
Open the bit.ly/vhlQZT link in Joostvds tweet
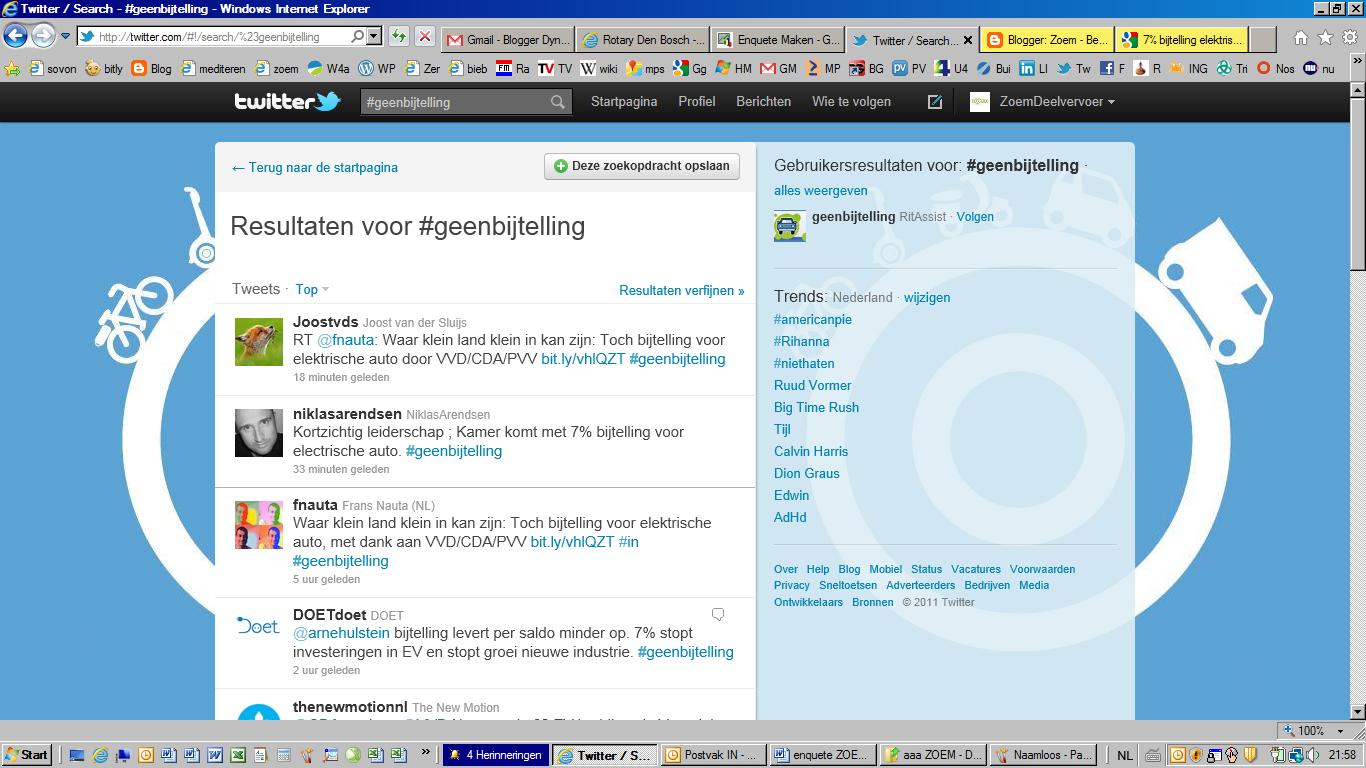(x=583, y=358)
